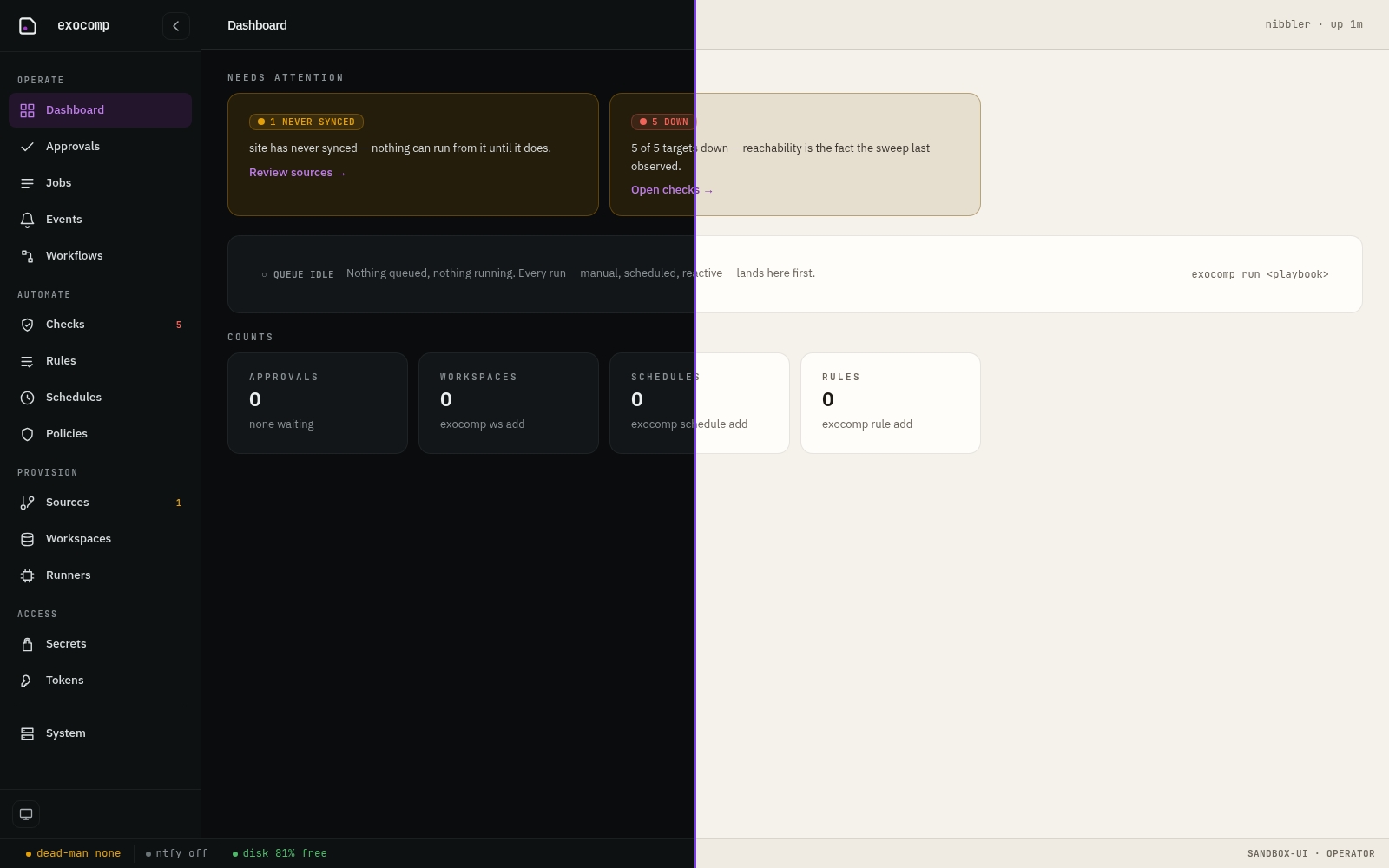Collapse the sidebar with the chevron button
1389x868 pixels.
point(176,26)
